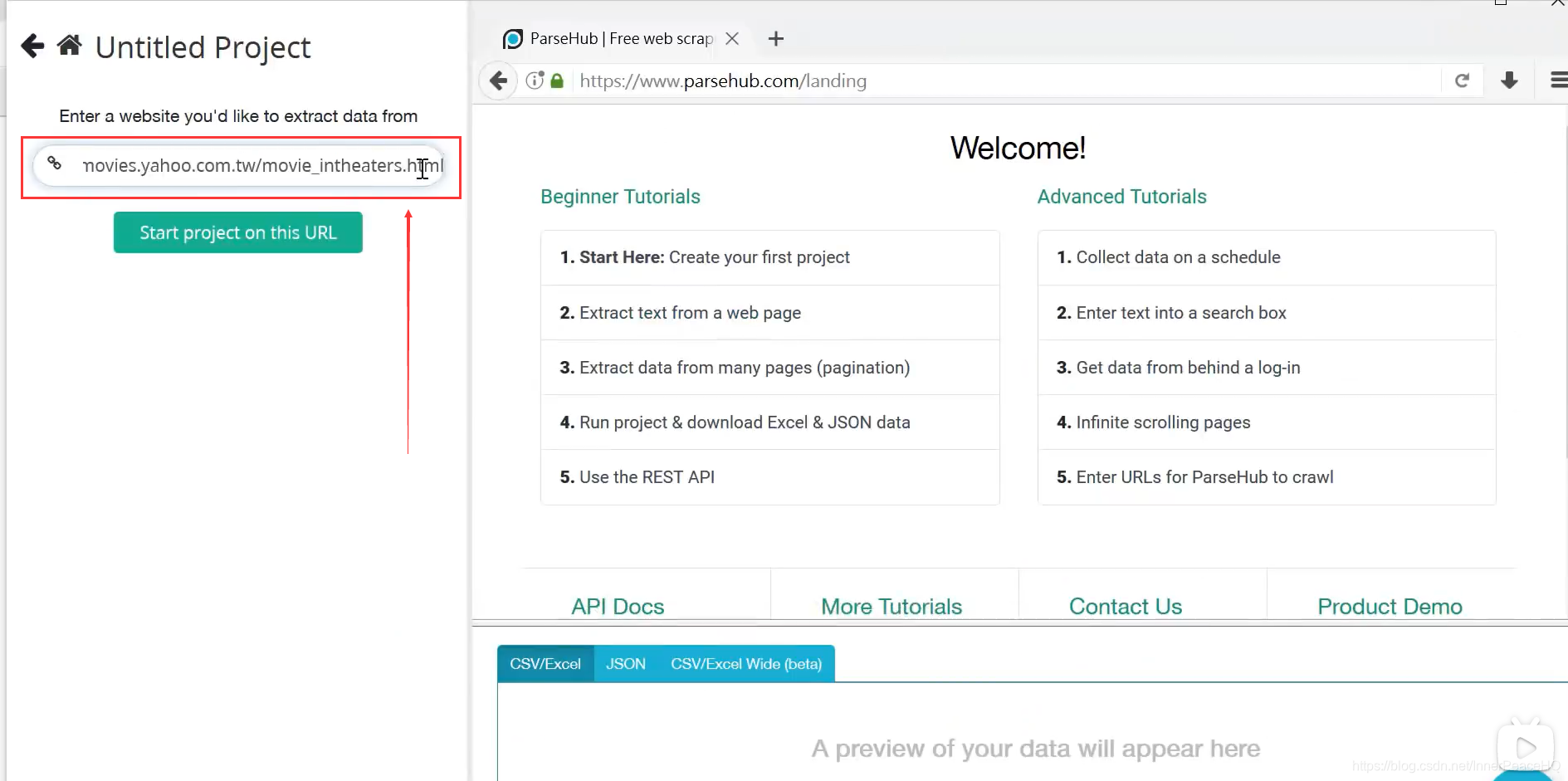Click the Untitled Project title

[x=203, y=47]
